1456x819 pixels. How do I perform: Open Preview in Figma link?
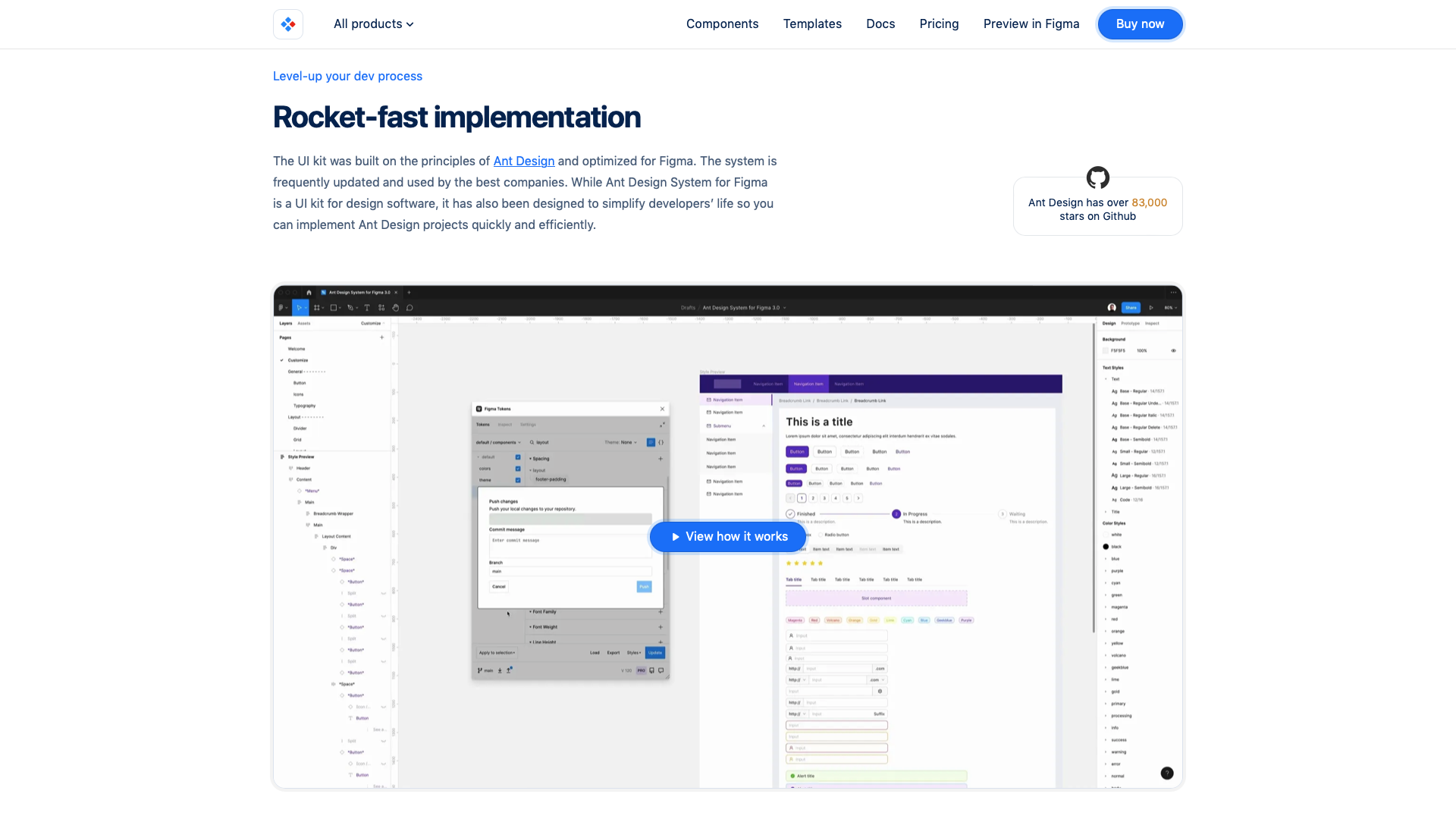[1031, 24]
